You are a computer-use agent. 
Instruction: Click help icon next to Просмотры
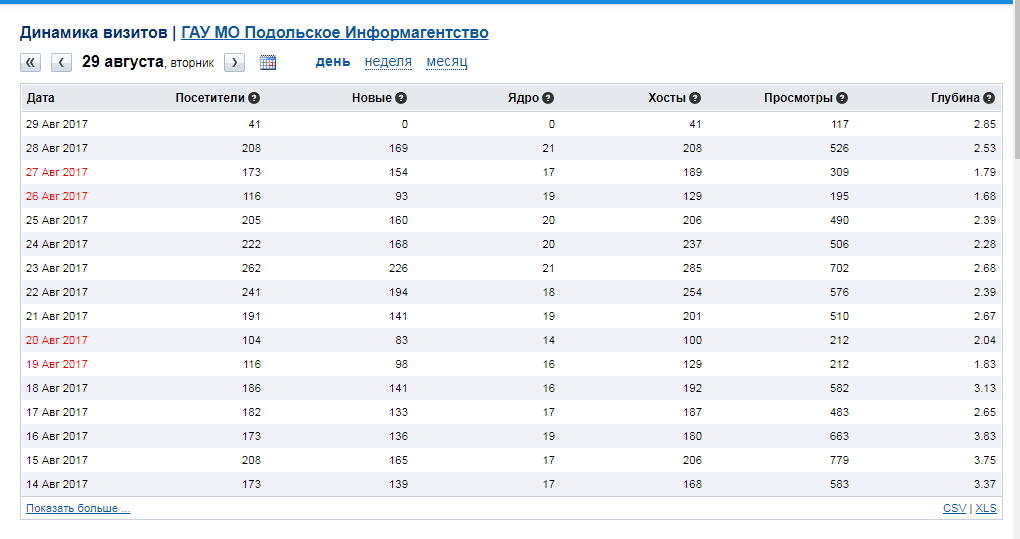[842, 98]
